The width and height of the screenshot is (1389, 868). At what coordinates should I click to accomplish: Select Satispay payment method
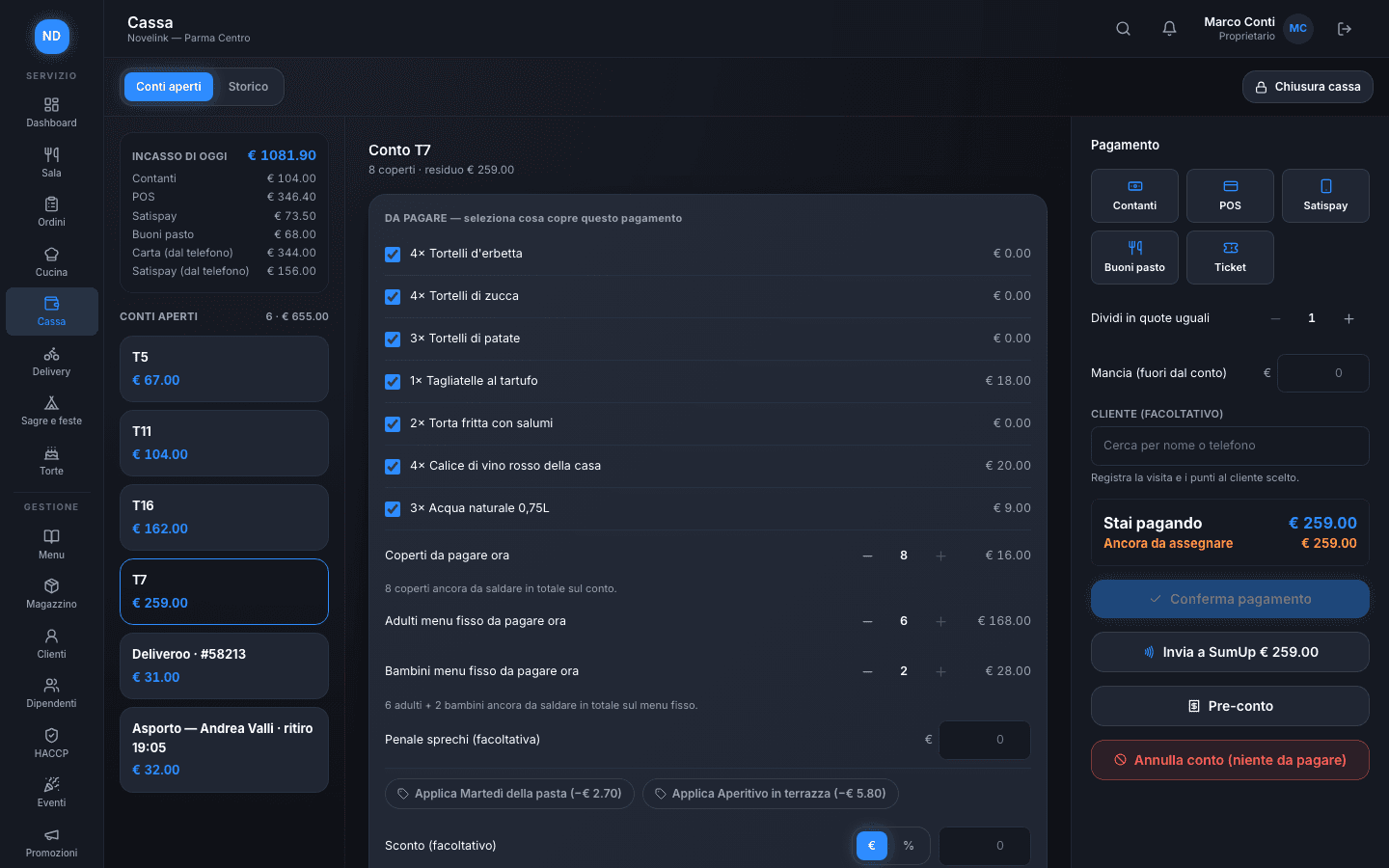[1325, 196]
